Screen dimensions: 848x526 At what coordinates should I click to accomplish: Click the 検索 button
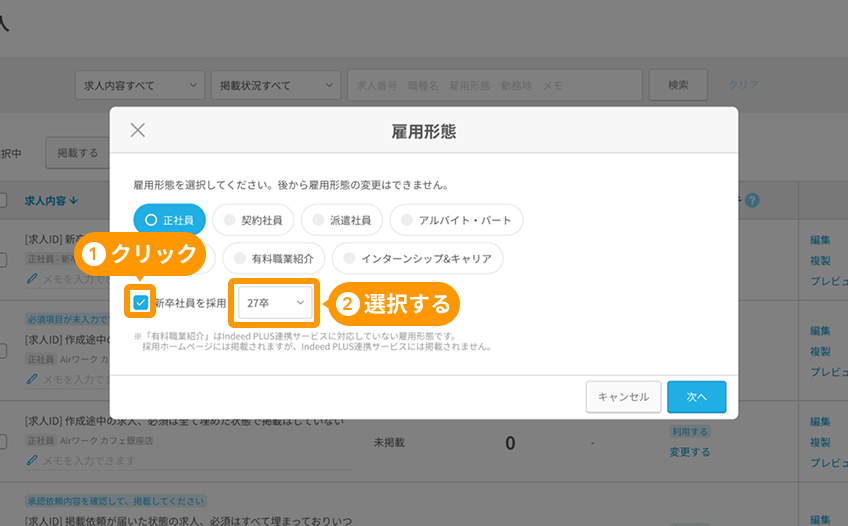point(678,85)
